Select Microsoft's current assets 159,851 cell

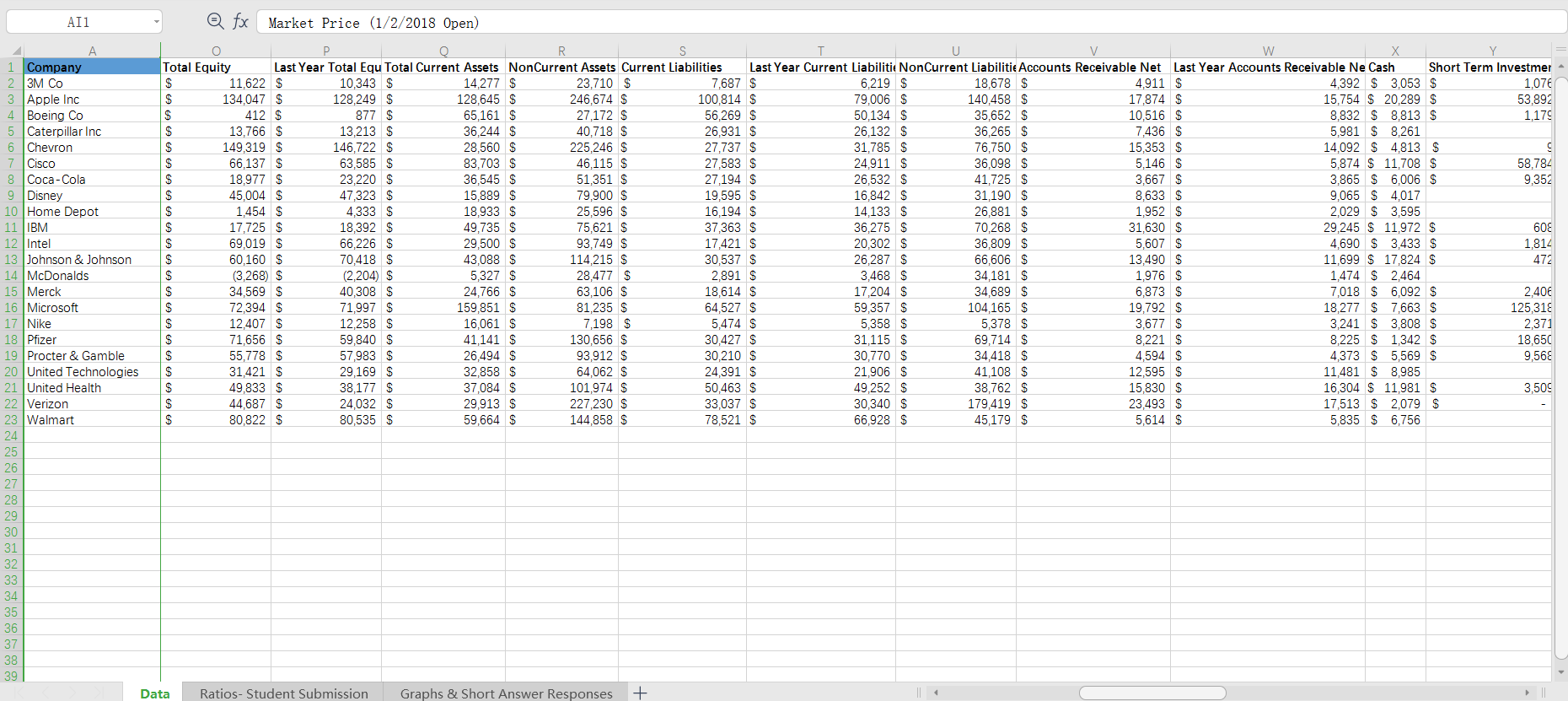pos(443,307)
